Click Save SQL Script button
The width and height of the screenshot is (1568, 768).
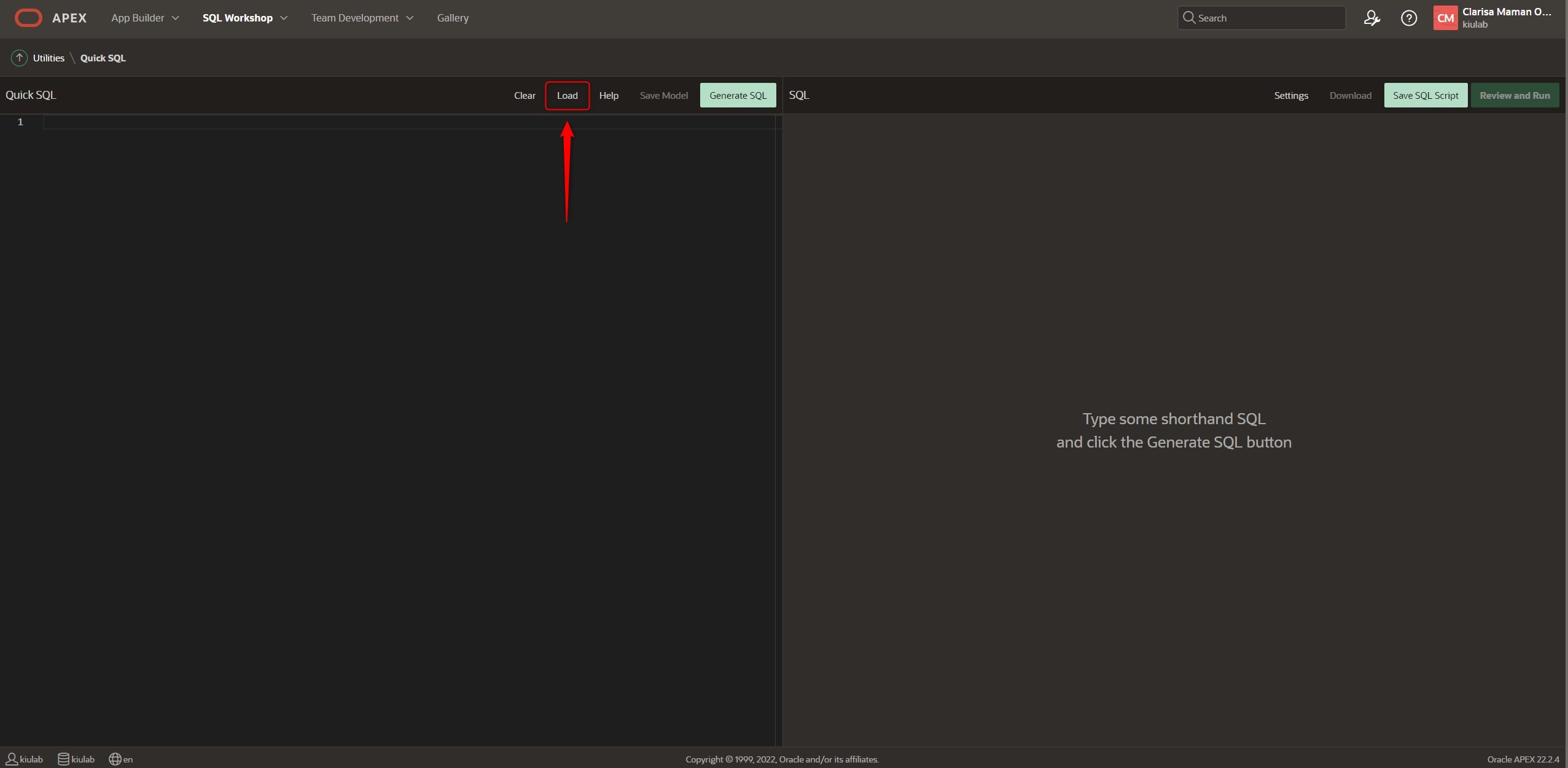coord(1425,95)
